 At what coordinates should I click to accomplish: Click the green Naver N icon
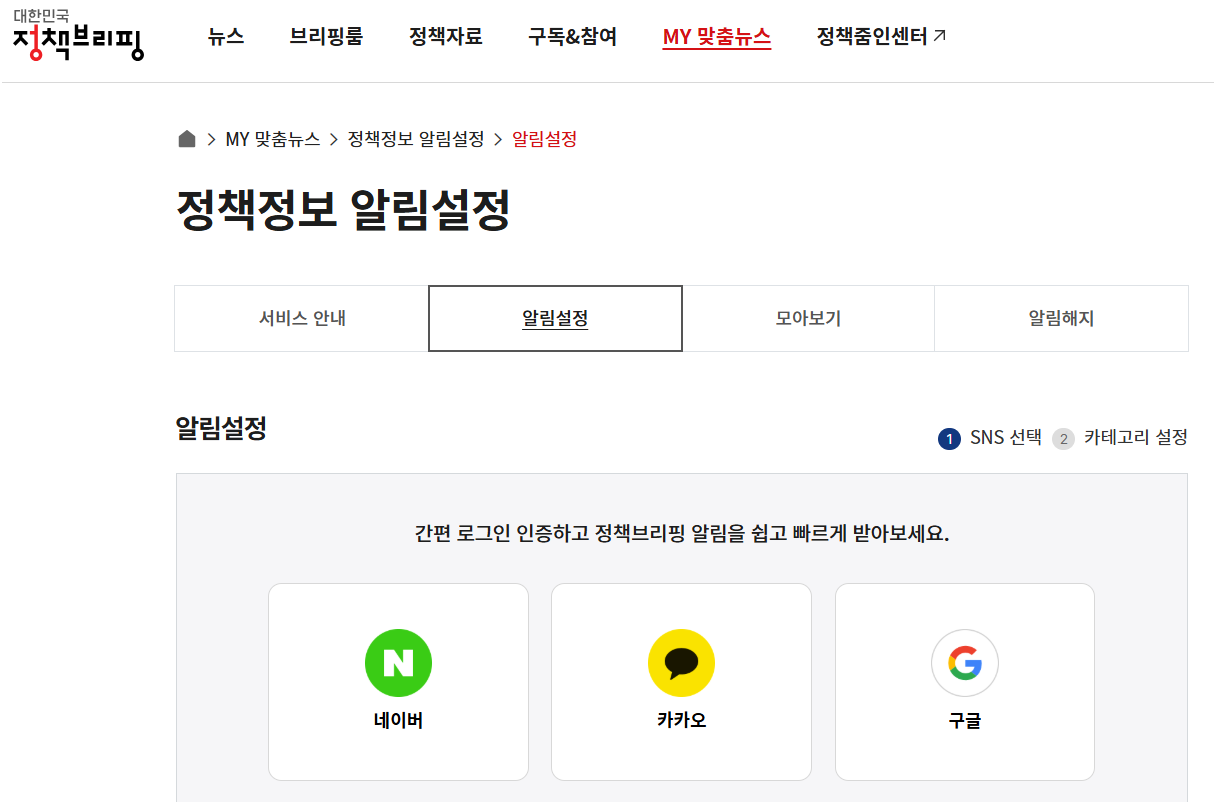[398, 663]
